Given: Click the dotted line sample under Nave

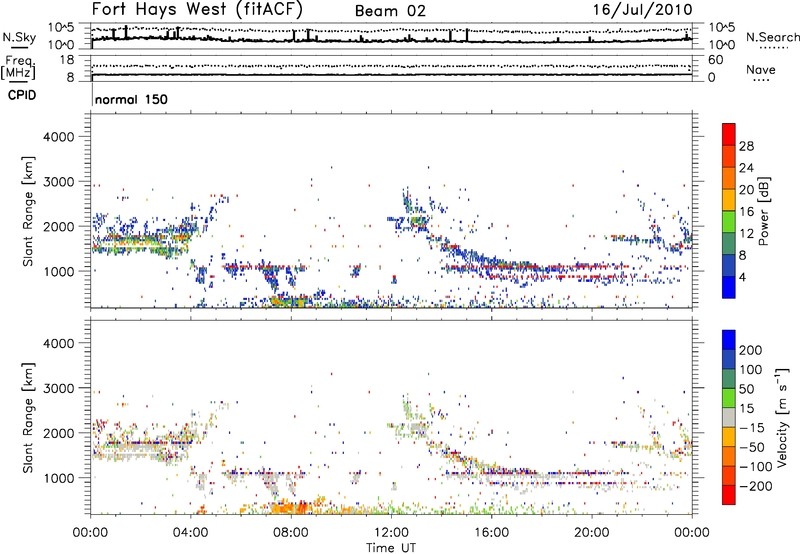Looking at the screenshot, I should (x=761, y=80).
